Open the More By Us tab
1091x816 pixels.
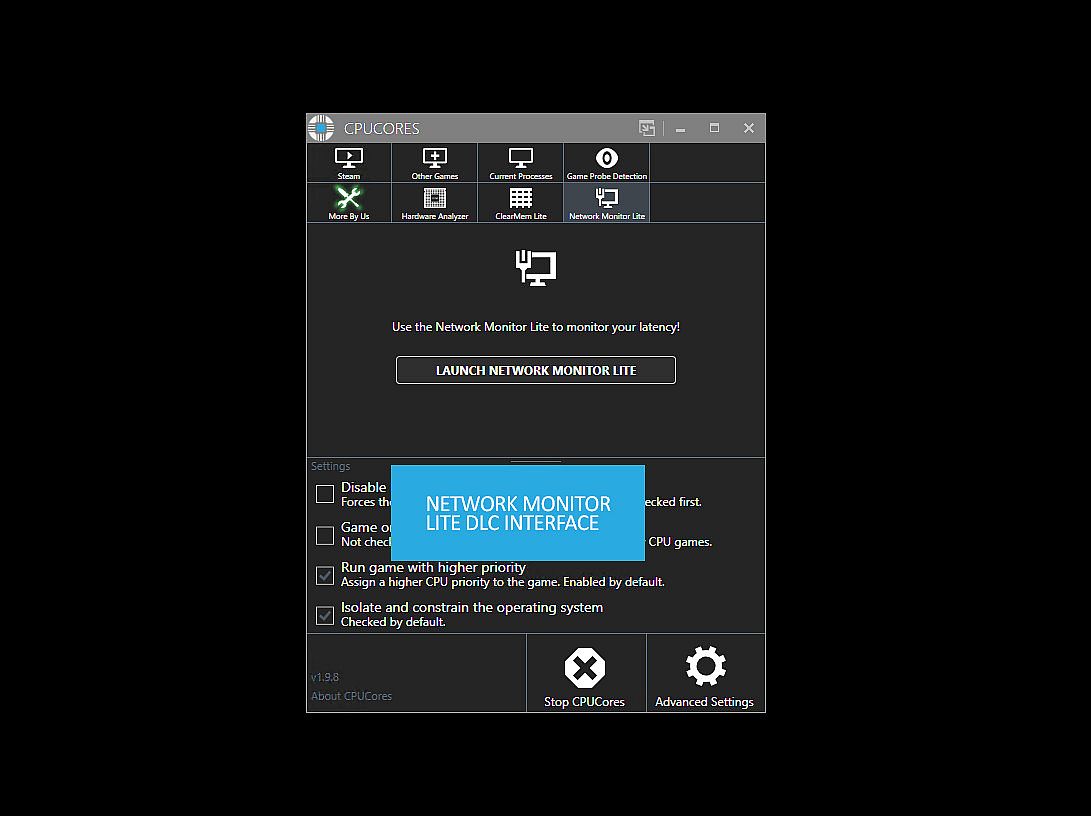tap(349, 203)
